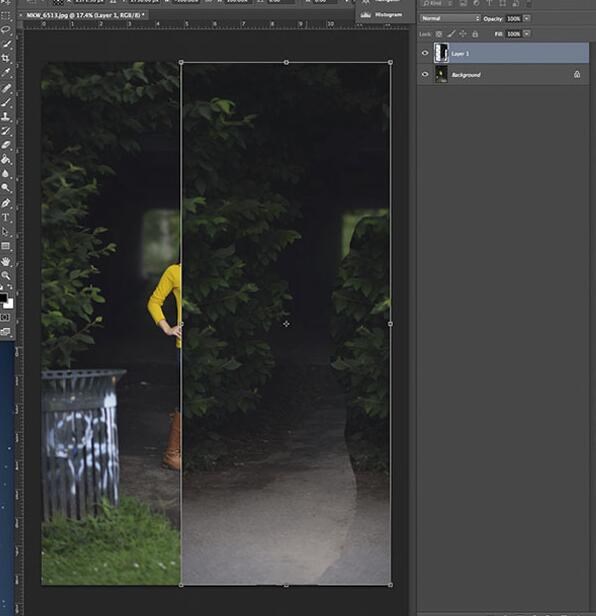
Task: Select the Clone Stamp tool
Action: click(6, 116)
